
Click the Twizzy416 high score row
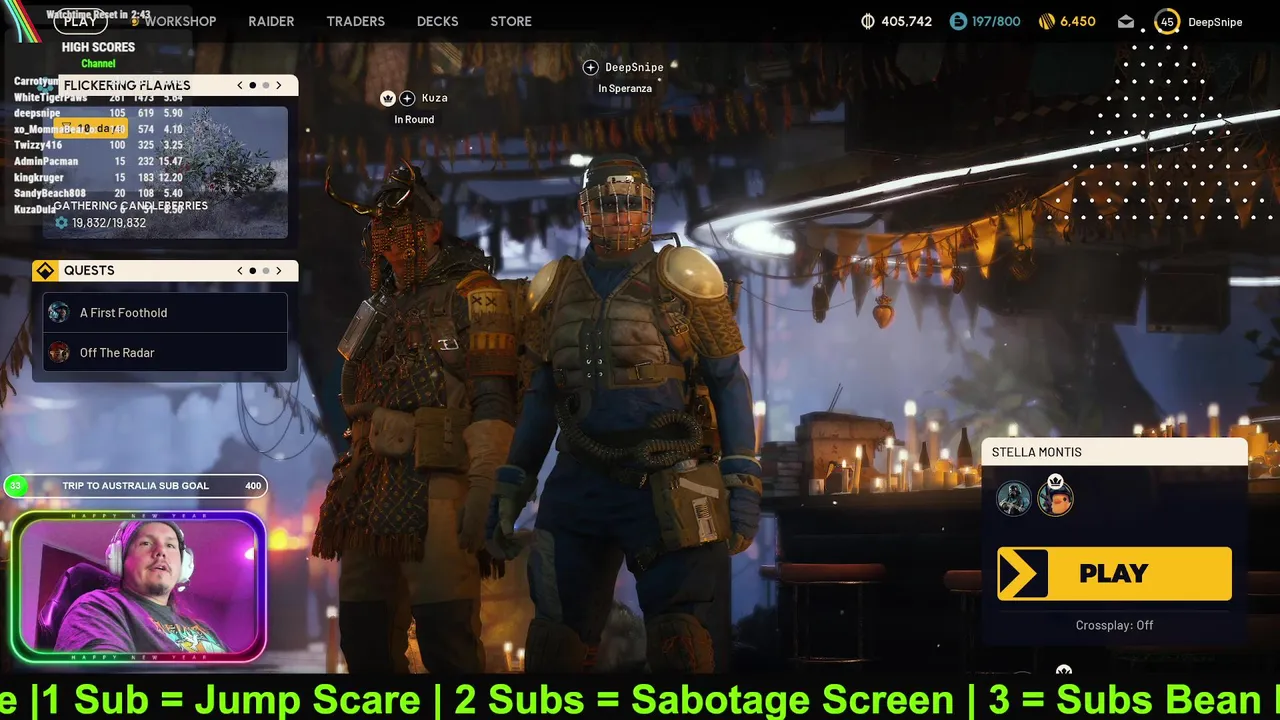pos(98,146)
